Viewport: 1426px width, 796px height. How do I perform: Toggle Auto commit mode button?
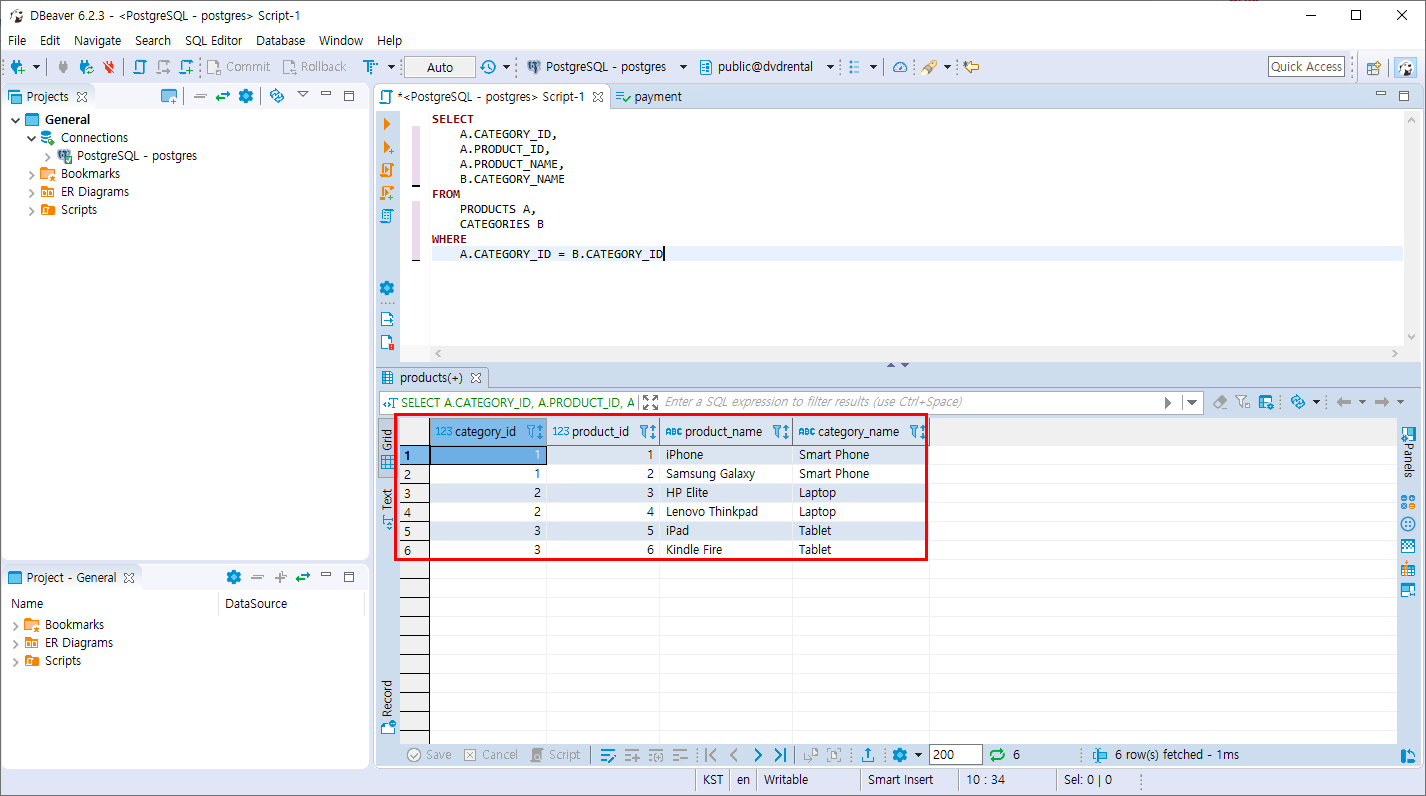pyautogui.click(x=440, y=67)
